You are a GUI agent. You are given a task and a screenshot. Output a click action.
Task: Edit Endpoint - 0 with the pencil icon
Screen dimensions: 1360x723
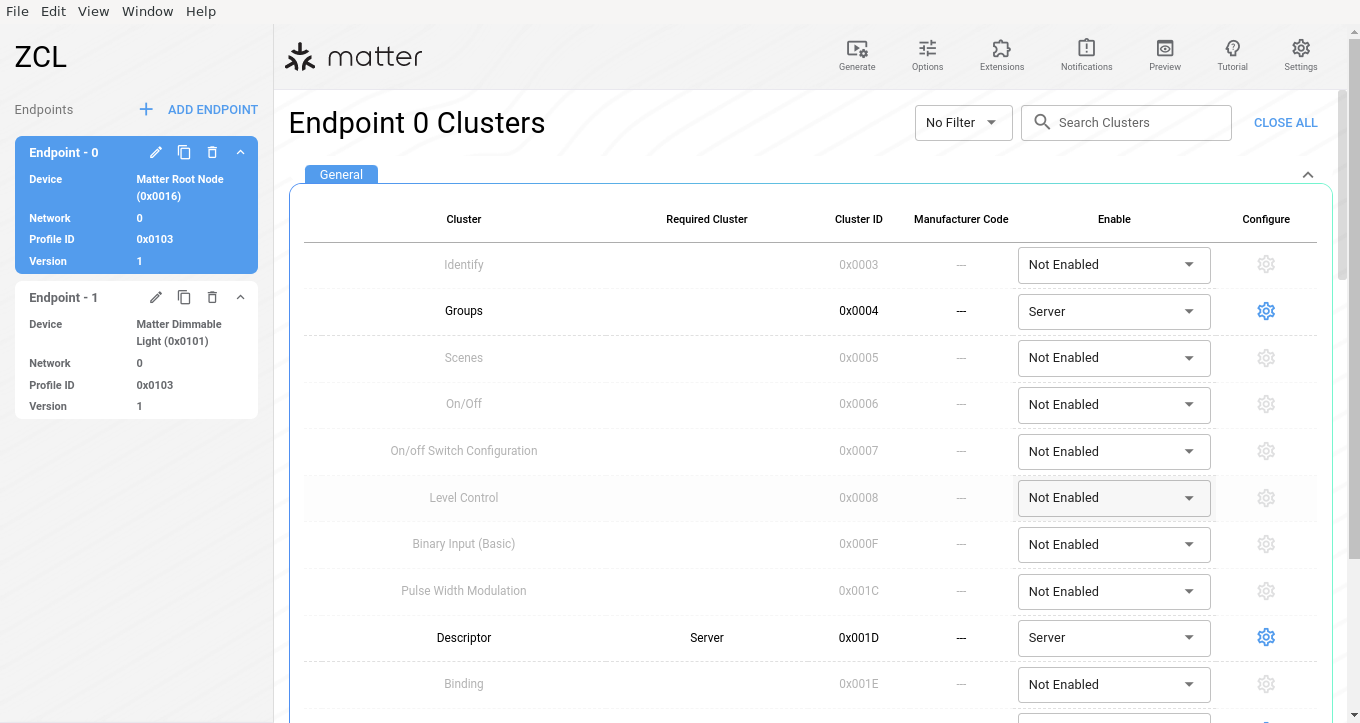pyautogui.click(x=156, y=152)
